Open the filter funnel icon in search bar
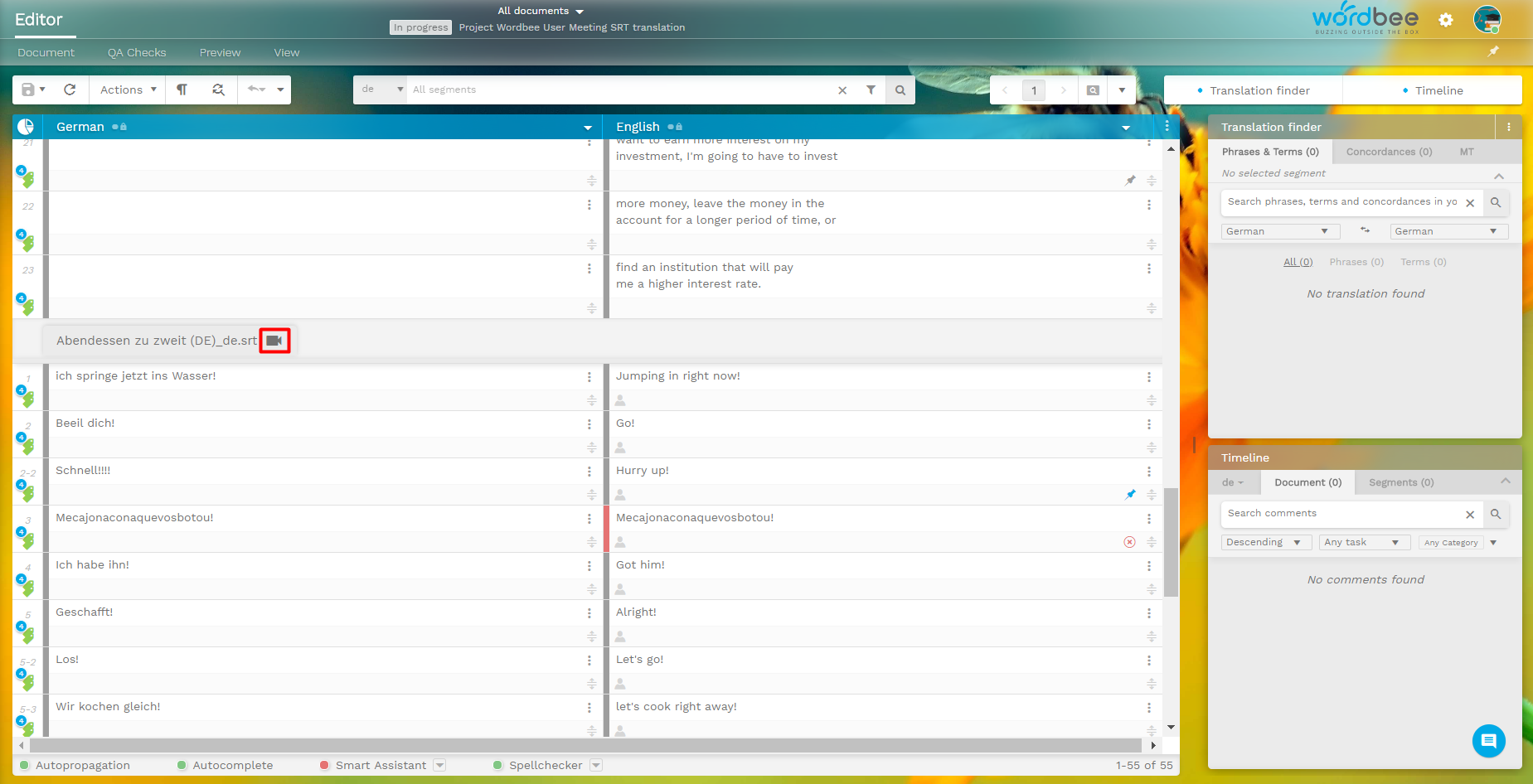1533x784 pixels. [871, 90]
